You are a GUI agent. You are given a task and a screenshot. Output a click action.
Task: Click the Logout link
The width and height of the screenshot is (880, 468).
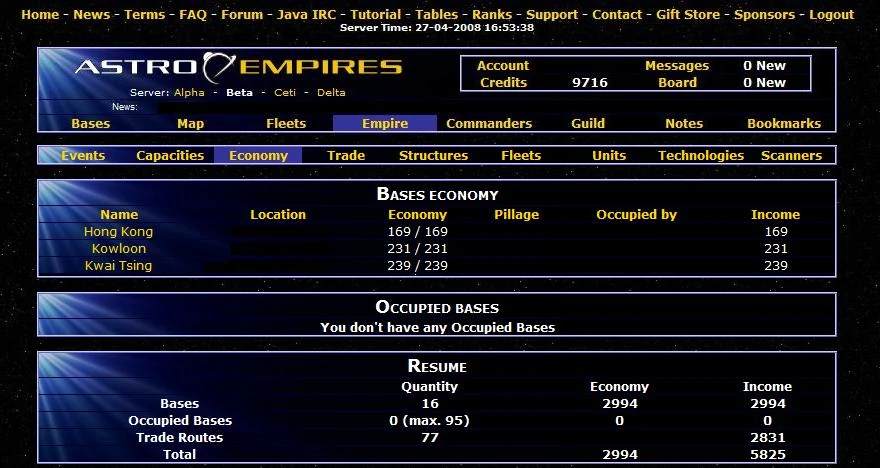tap(832, 15)
